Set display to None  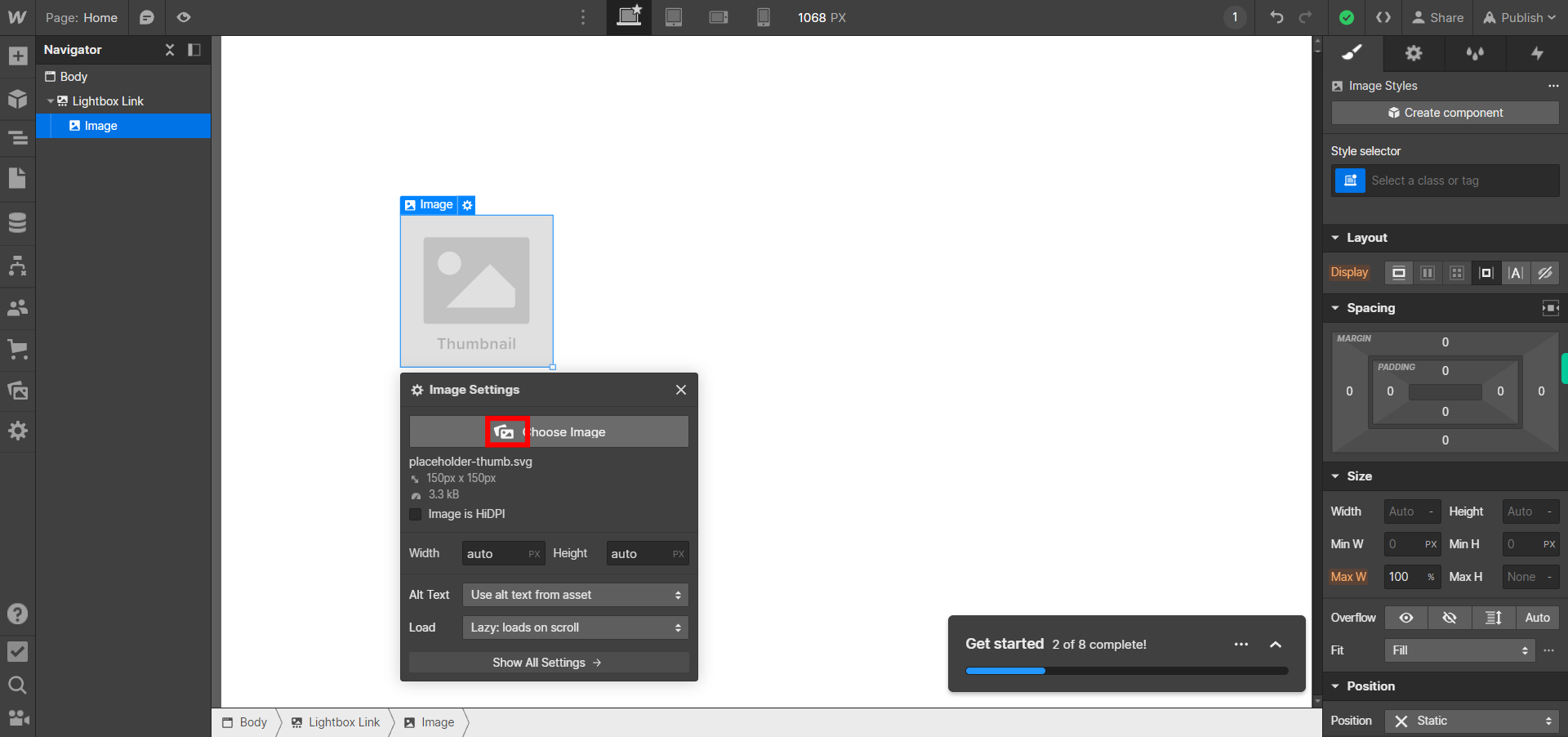(1545, 273)
